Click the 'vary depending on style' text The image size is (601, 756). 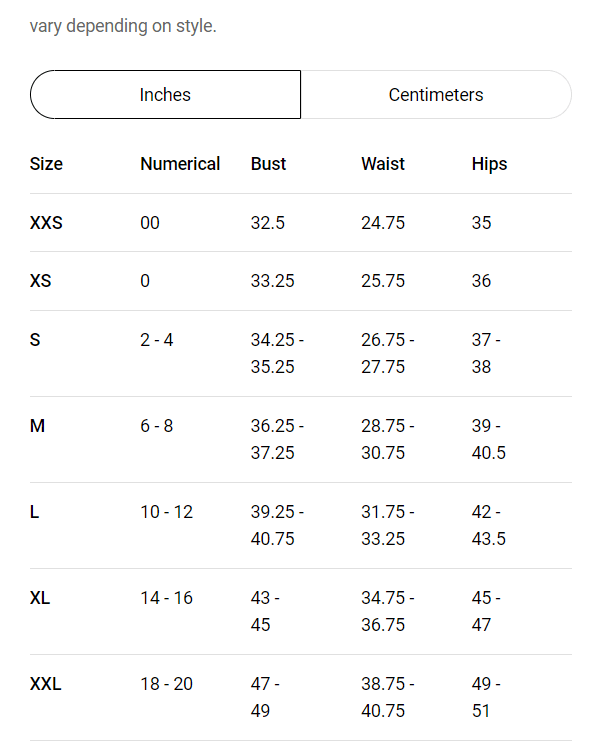[x=123, y=26]
